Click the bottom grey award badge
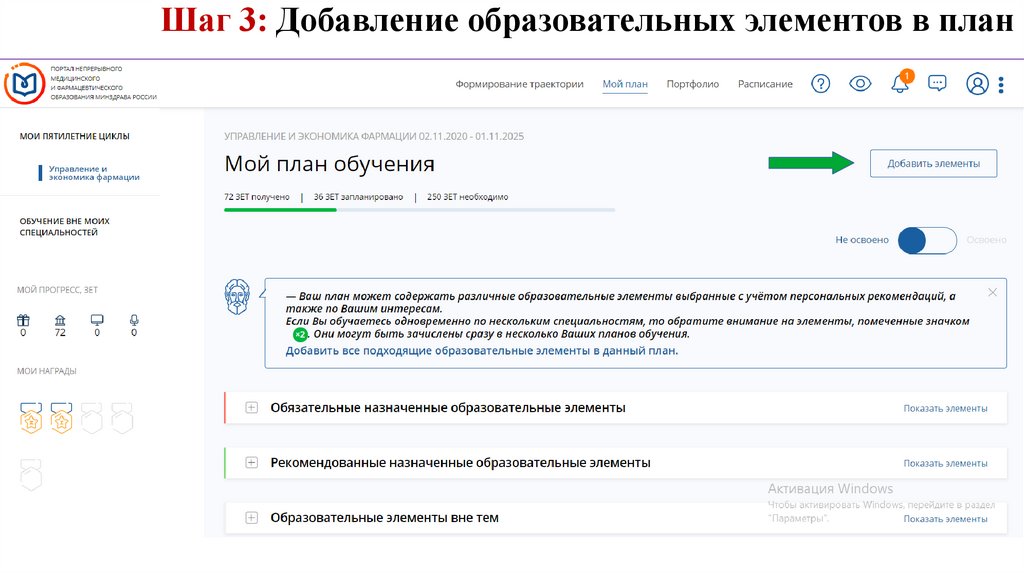 tap(31, 475)
